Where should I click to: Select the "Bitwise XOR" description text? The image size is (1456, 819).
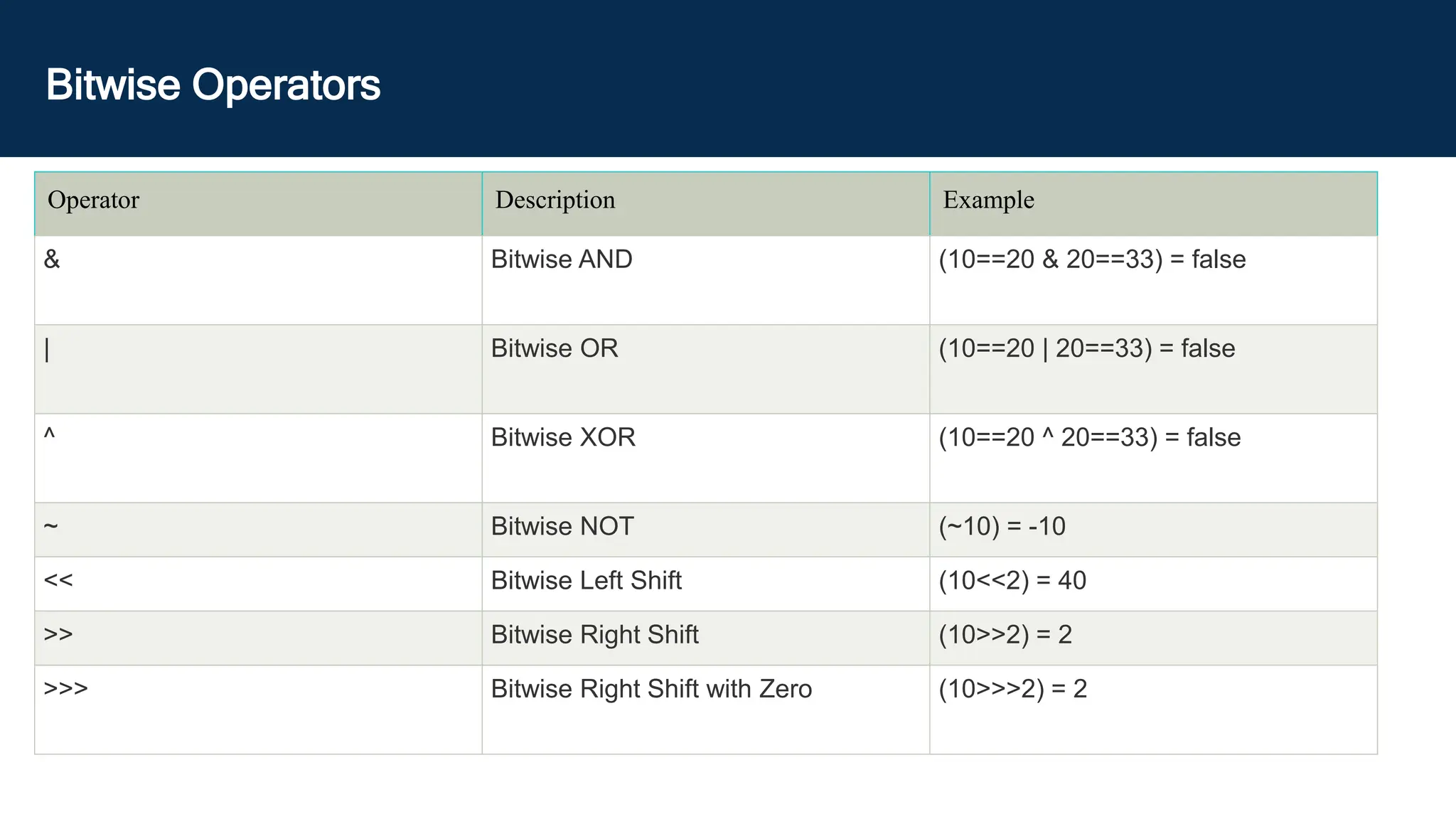coord(563,437)
